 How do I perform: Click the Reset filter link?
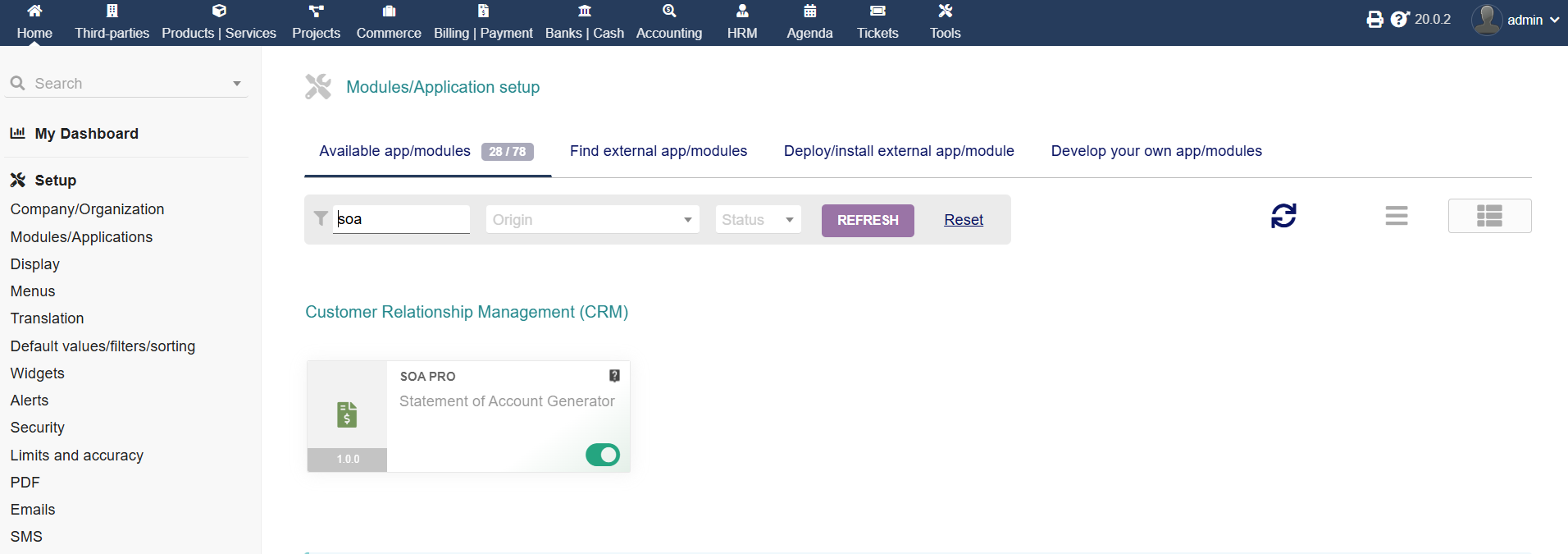point(964,220)
